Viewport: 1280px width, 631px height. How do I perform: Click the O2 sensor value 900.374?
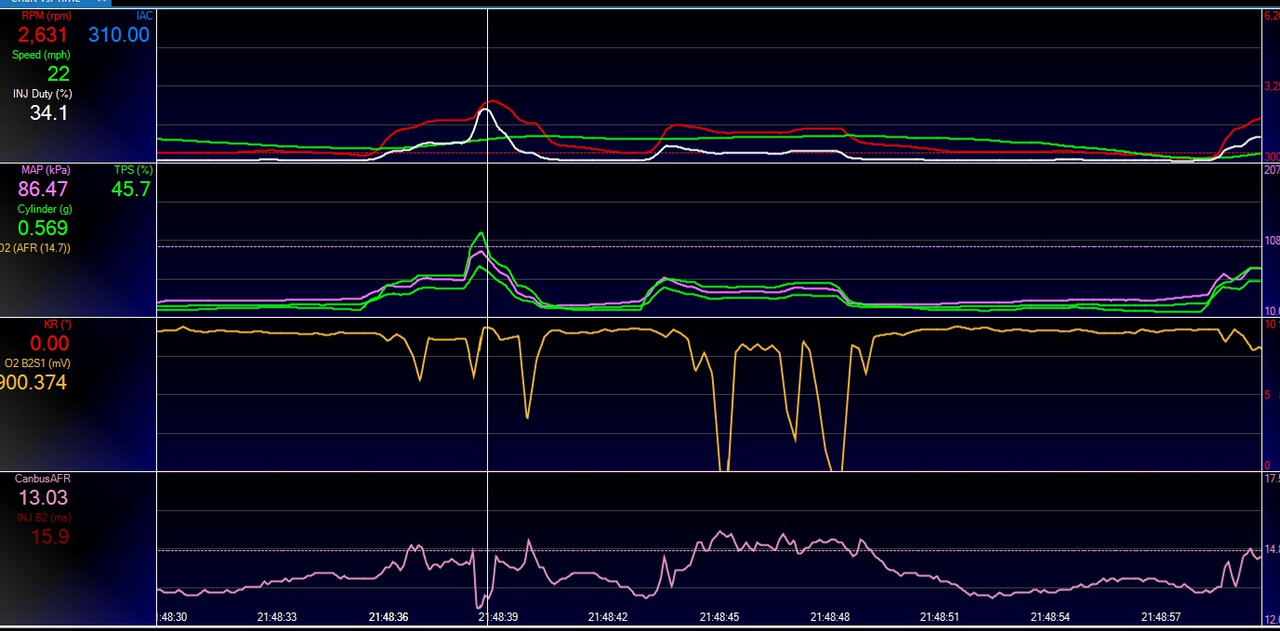(x=34, y=382)
